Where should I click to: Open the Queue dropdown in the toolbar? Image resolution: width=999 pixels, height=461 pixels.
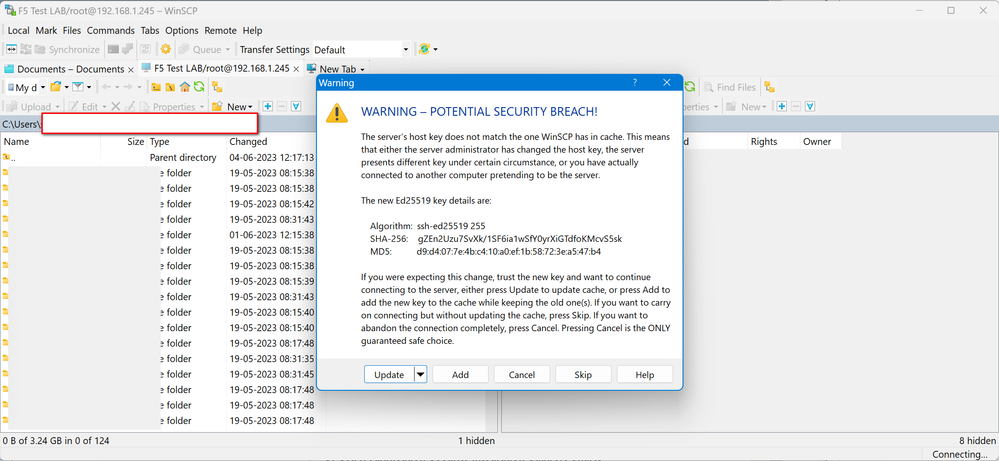click(x=204, y=49)
